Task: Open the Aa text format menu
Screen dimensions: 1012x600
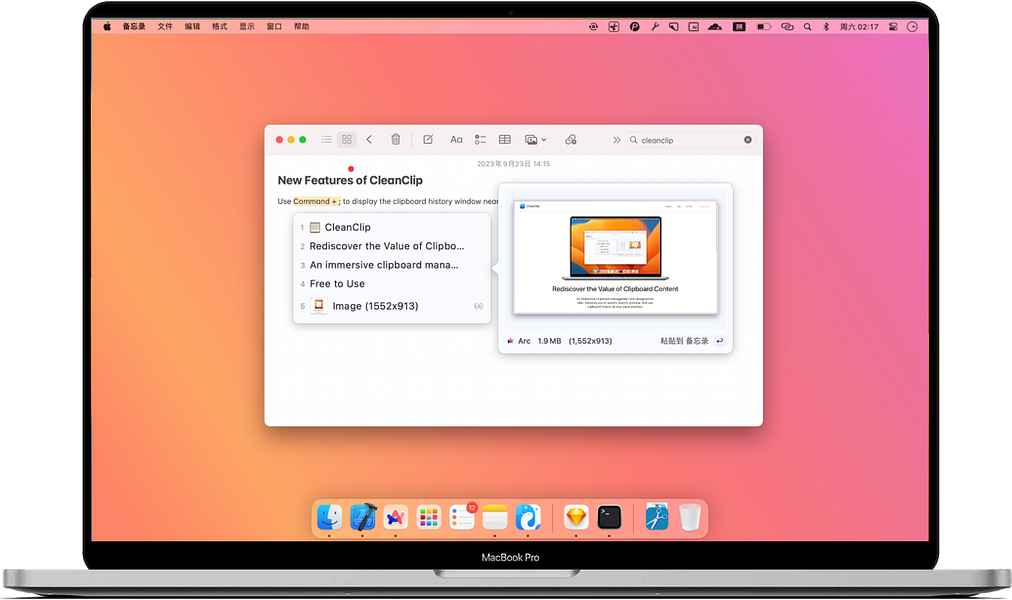Action: (456, 139)
